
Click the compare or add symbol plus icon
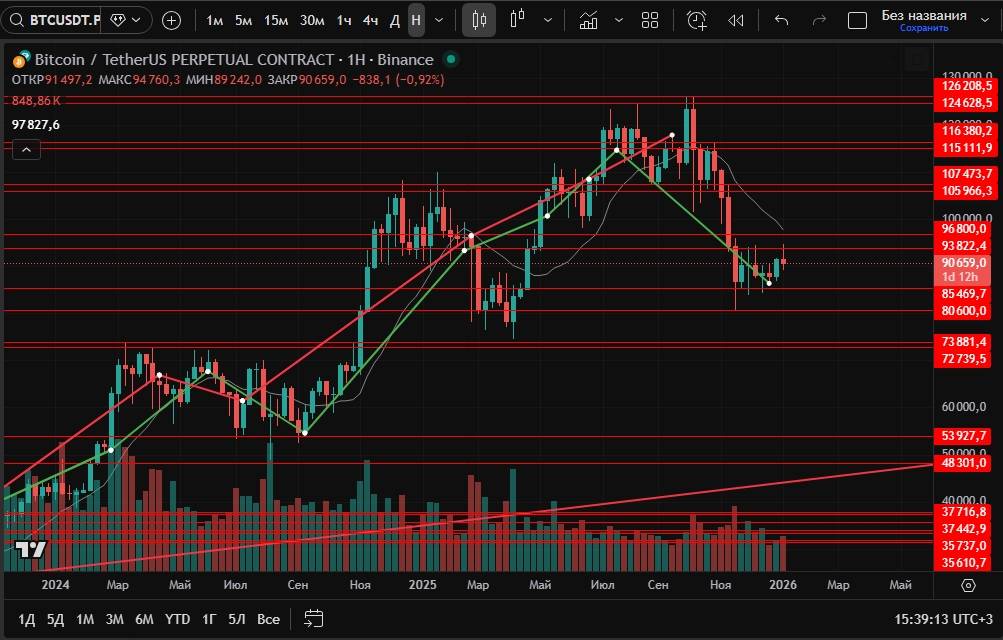(172, 20)
